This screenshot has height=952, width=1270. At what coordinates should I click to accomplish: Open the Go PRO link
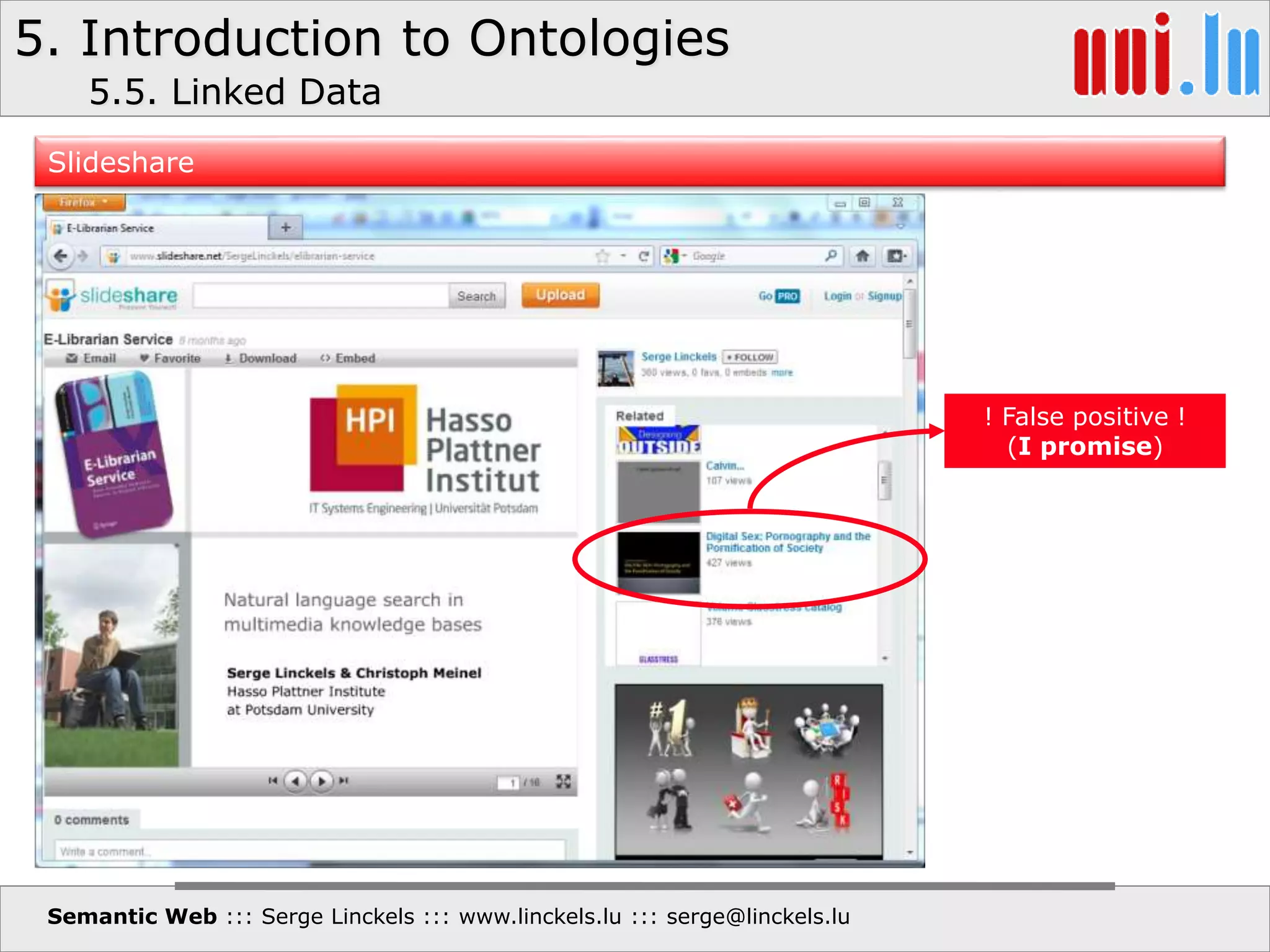pyautogui.click(x=779, y=296)
